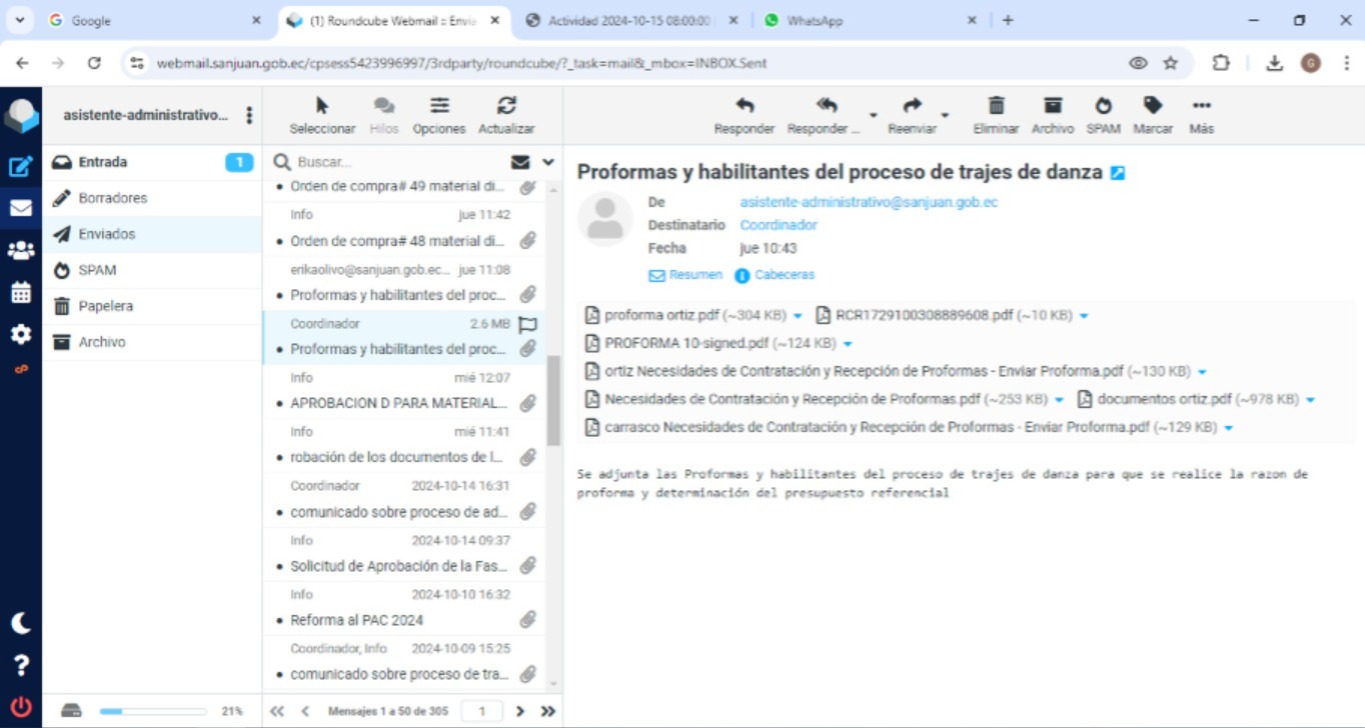Screen dimensions: 1365x728
Task: Mark message as SPAM in toolbar
Action: [x=1103, y=107]
